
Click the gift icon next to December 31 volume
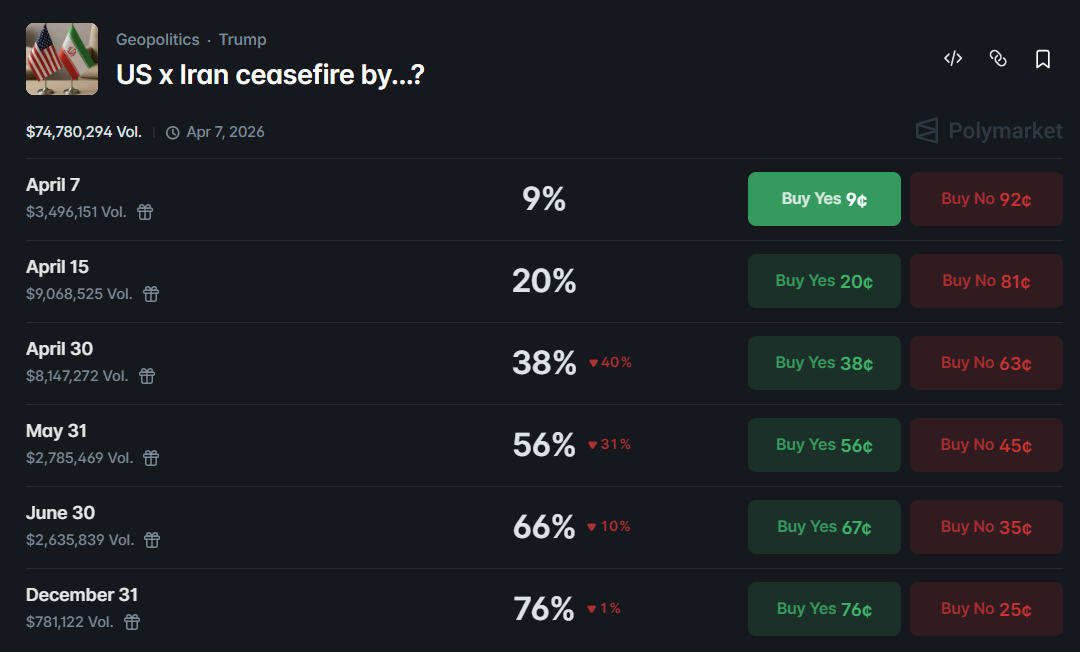131,622
